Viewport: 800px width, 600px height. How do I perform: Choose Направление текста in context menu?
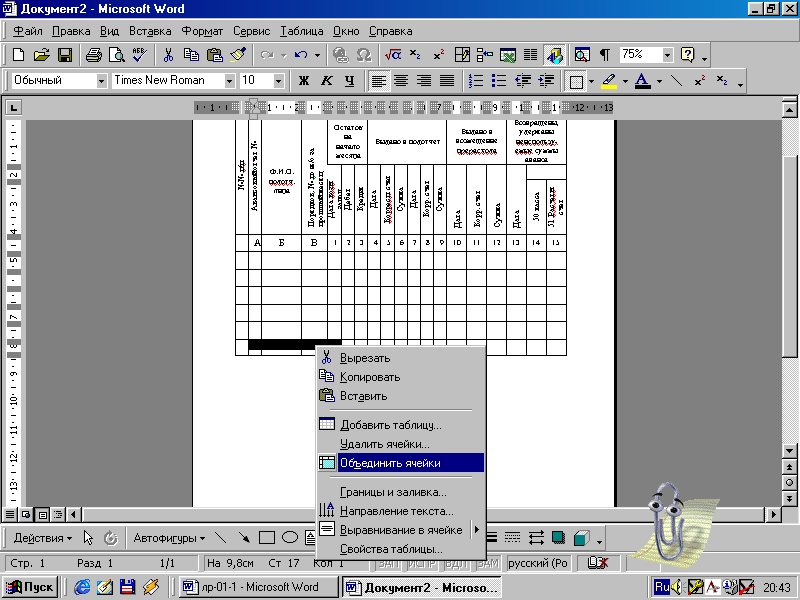401,511
